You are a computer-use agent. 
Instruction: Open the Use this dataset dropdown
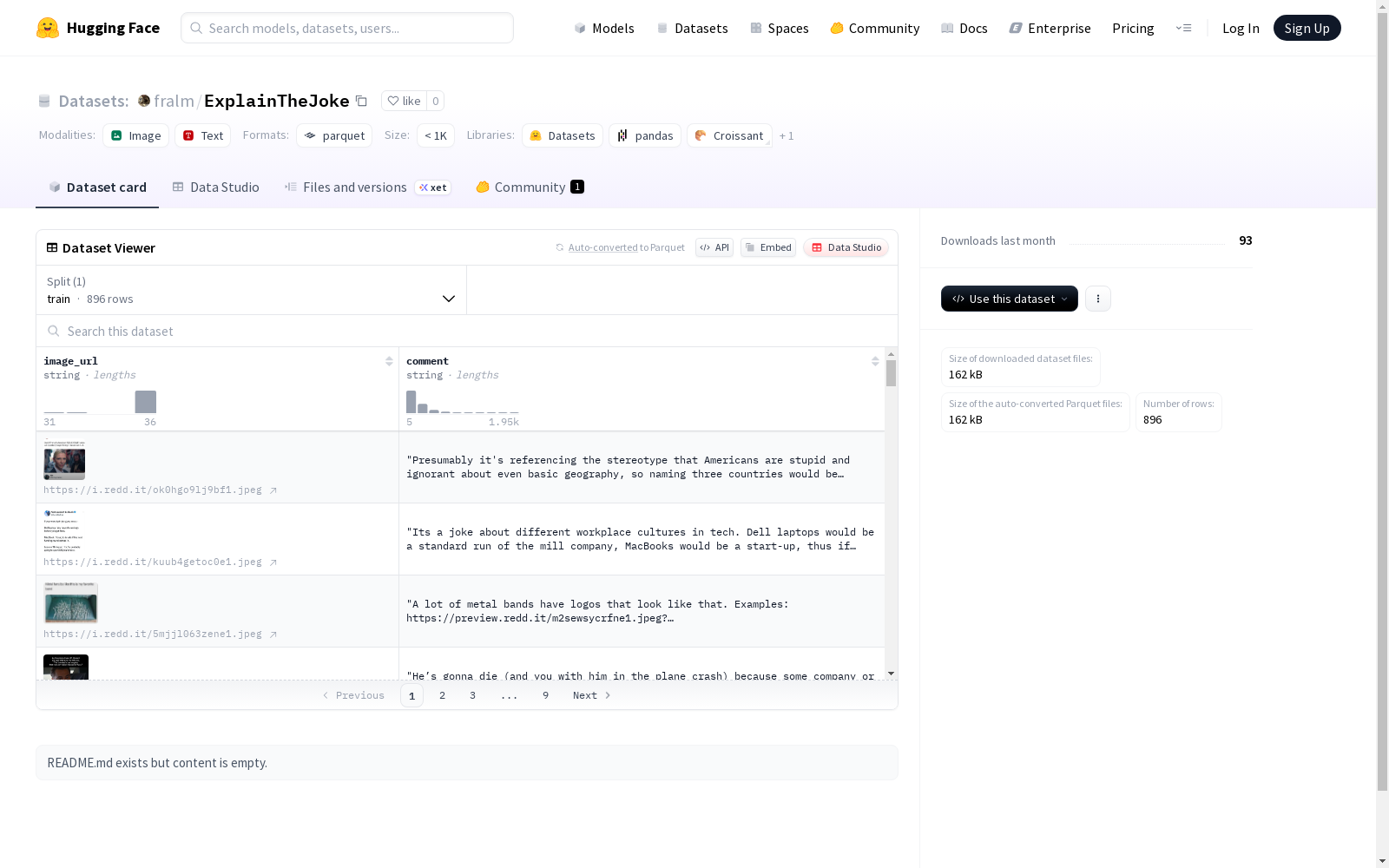pyautogui.click(x=1010, y=299)
